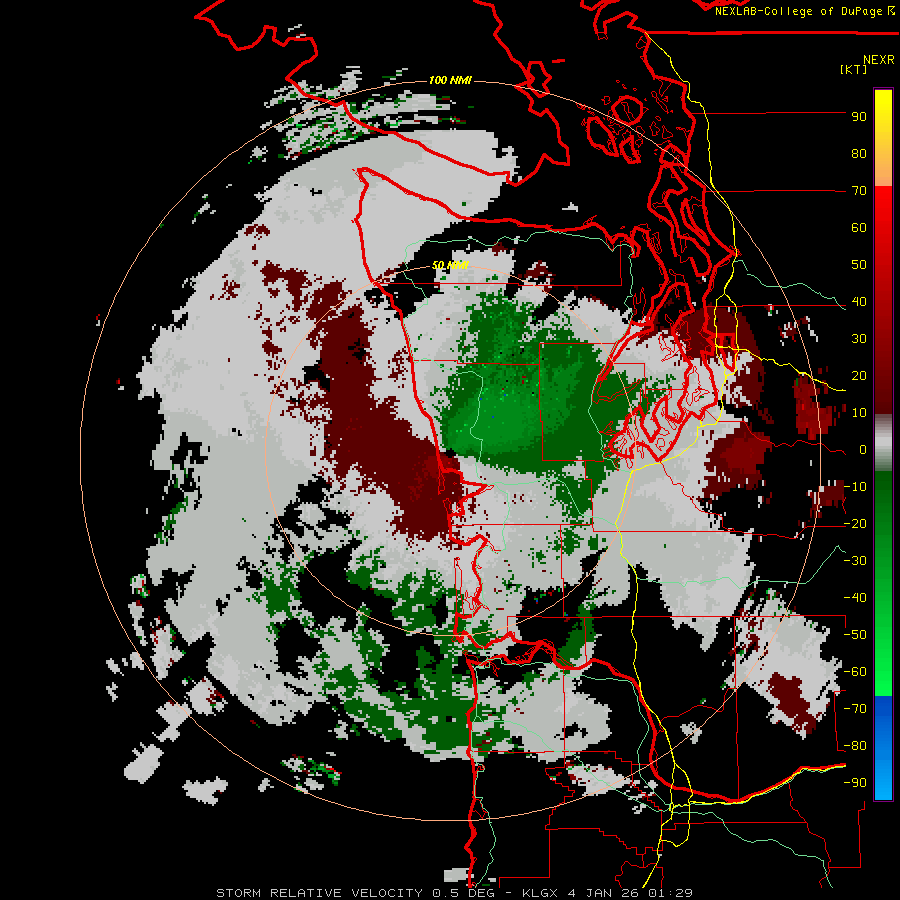Click the KLGX station identifier in the caption
The image size is (900, 900).
tap(542, 893)
